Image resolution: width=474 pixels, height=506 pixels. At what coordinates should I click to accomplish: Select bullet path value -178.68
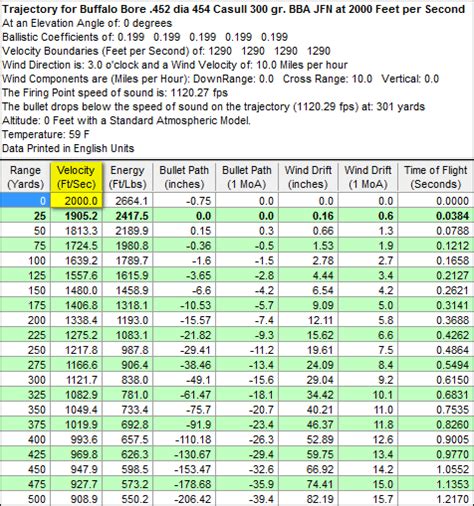pos(184,484)
